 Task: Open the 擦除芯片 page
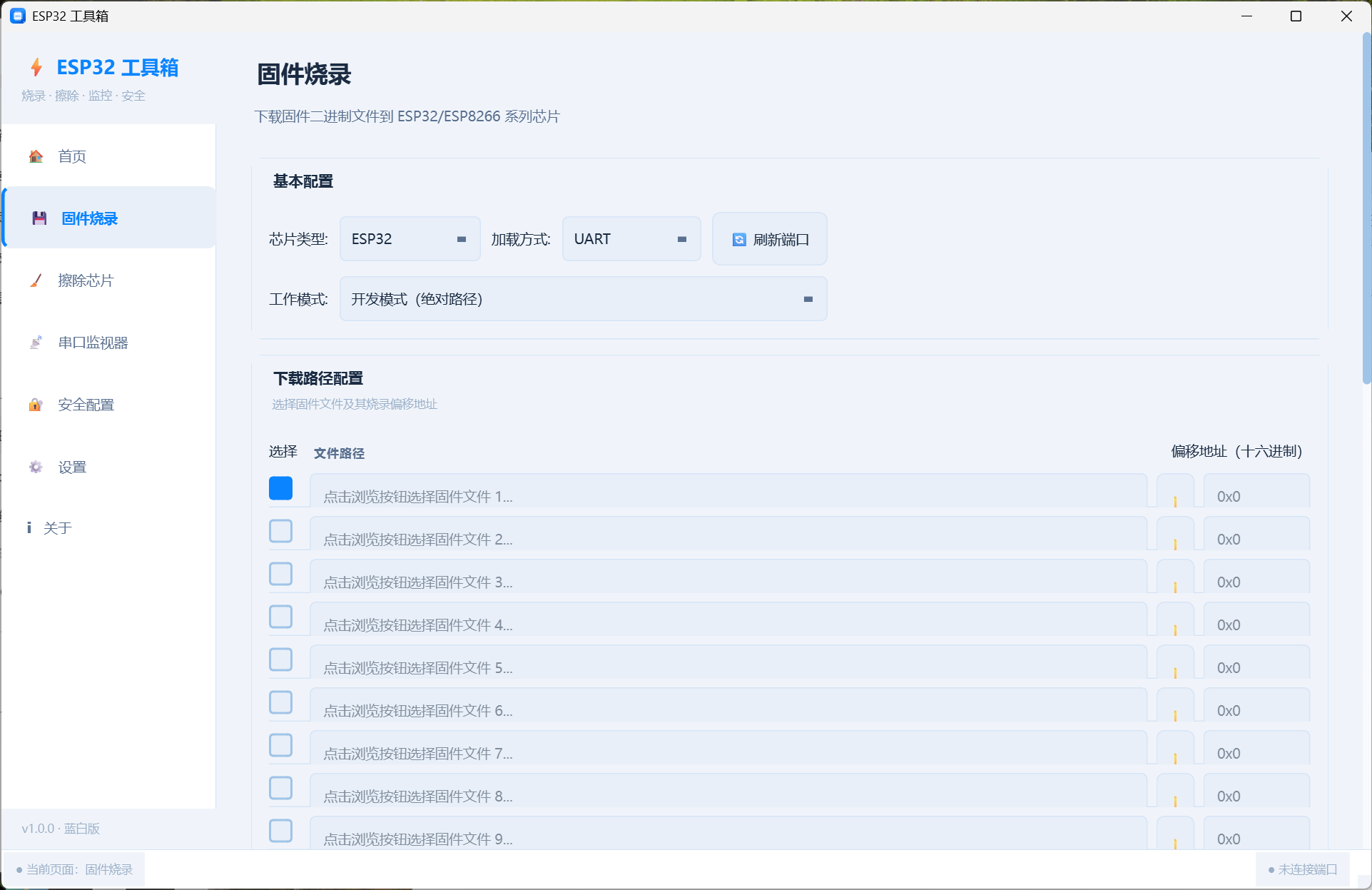coord(109,280)
